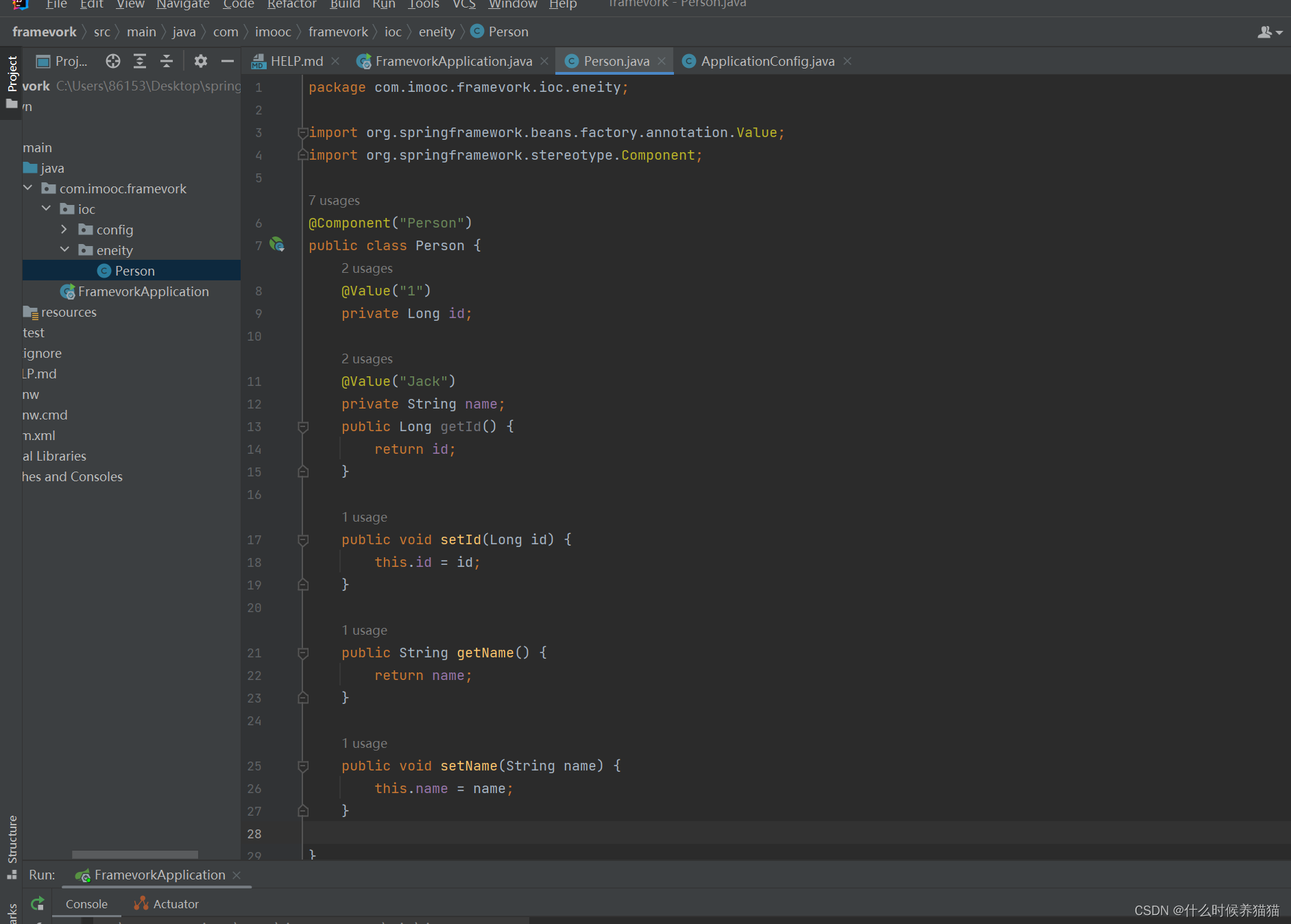Screen dimensions: 1291x924
Task: Switch to ApplicationConfig.java tab
Action: 767,62
